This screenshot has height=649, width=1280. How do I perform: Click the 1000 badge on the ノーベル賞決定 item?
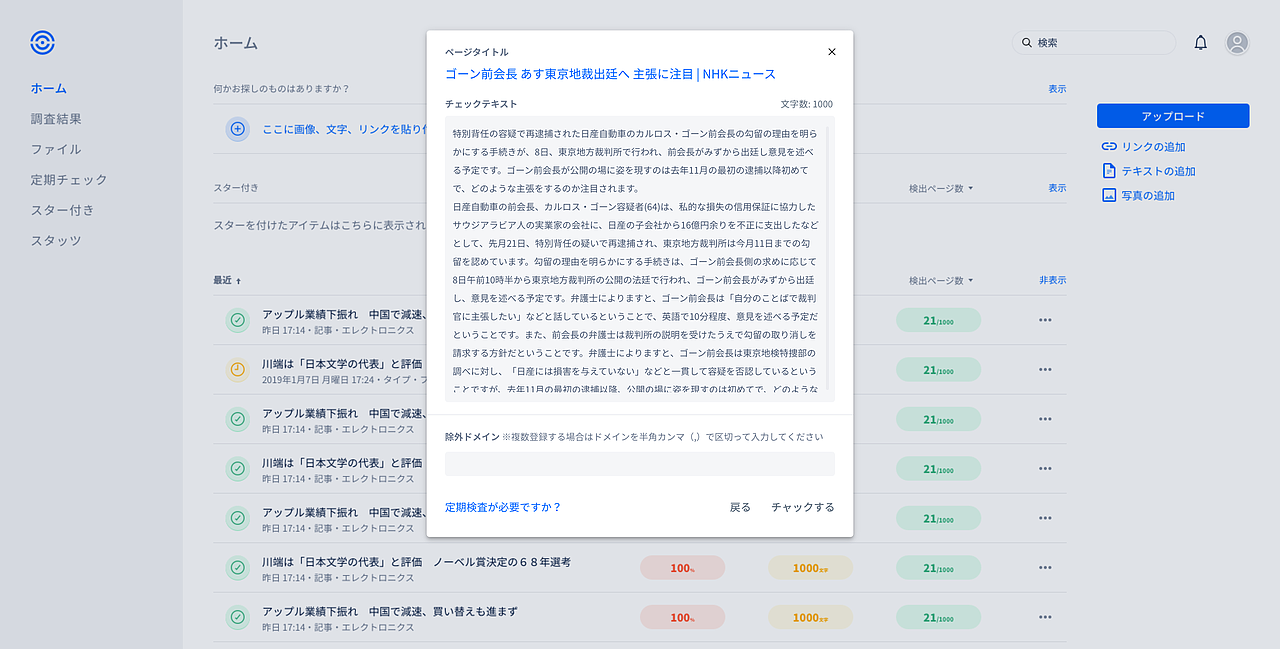810,568
